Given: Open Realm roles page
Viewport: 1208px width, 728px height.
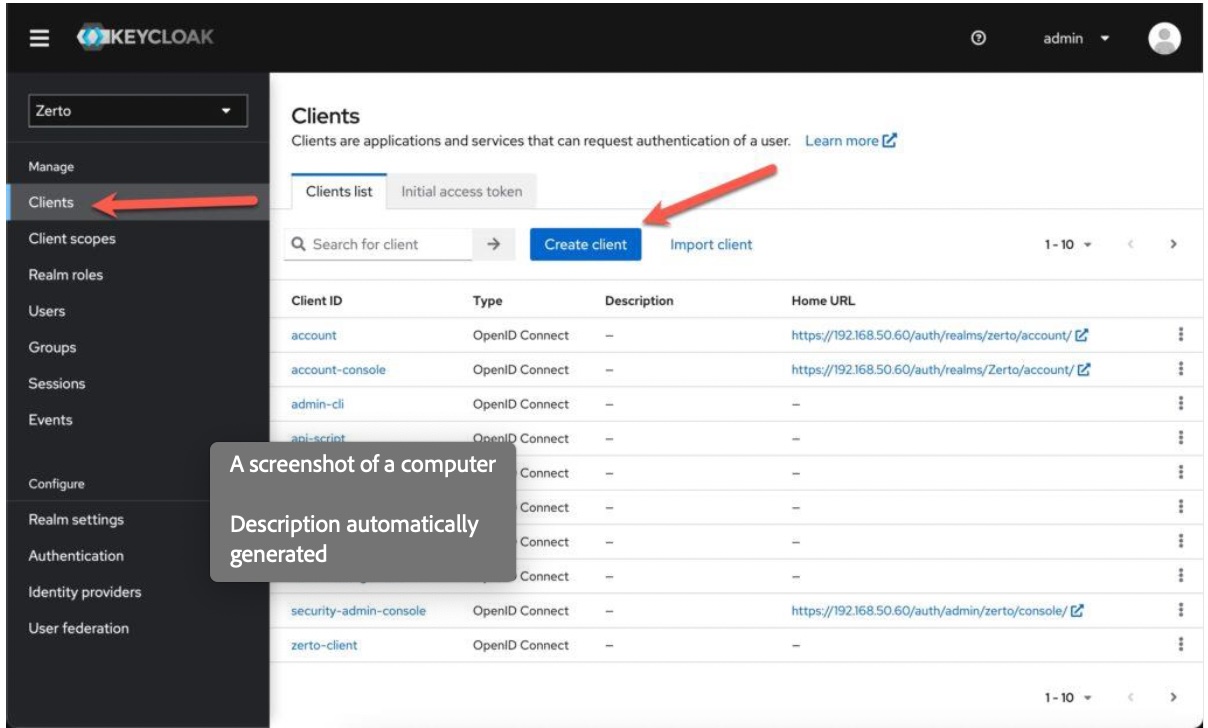Looking at the screenshot, I should click(66, 275).
